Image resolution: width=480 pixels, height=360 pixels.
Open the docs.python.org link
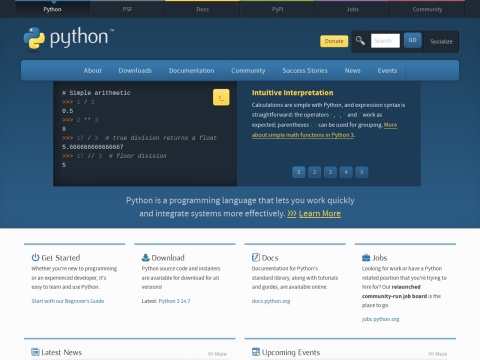point(271,301)
